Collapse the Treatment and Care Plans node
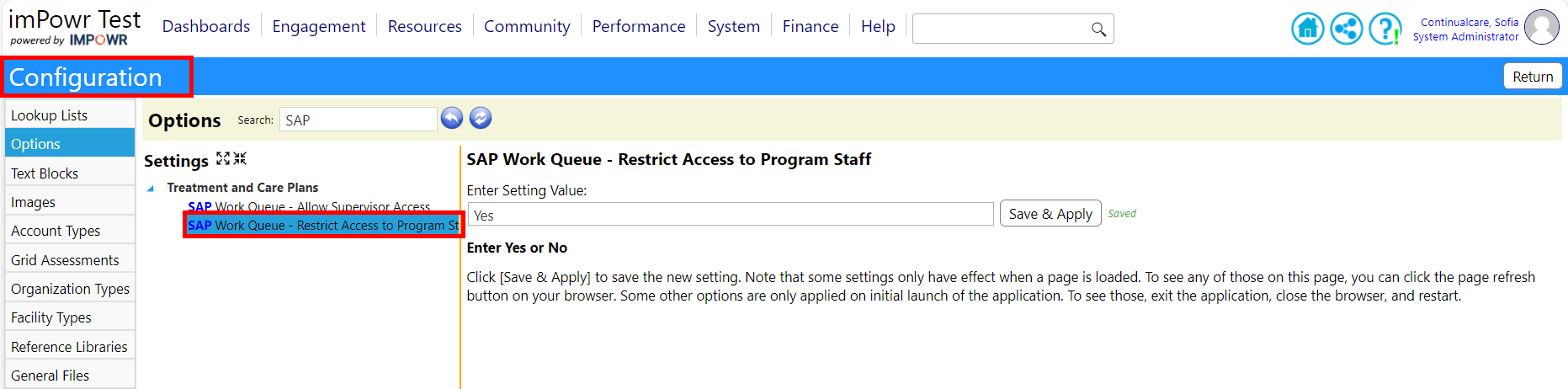 pyautogui.click(x=151, y=189)
